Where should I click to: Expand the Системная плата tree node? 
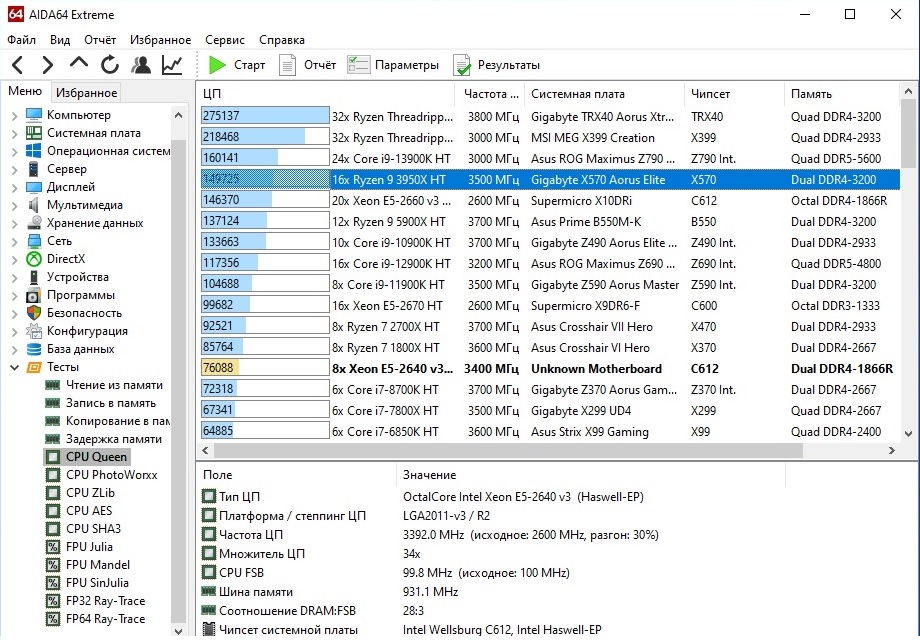click(15, 134)
